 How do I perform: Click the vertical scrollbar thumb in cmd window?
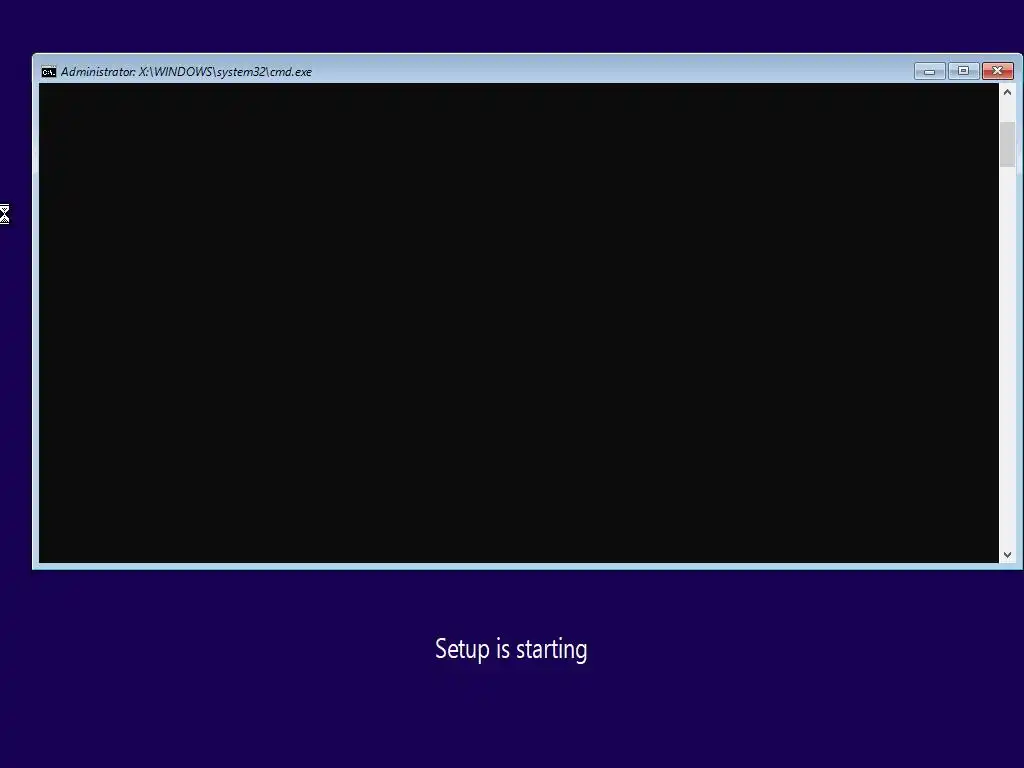click(x=1007, y=144)
